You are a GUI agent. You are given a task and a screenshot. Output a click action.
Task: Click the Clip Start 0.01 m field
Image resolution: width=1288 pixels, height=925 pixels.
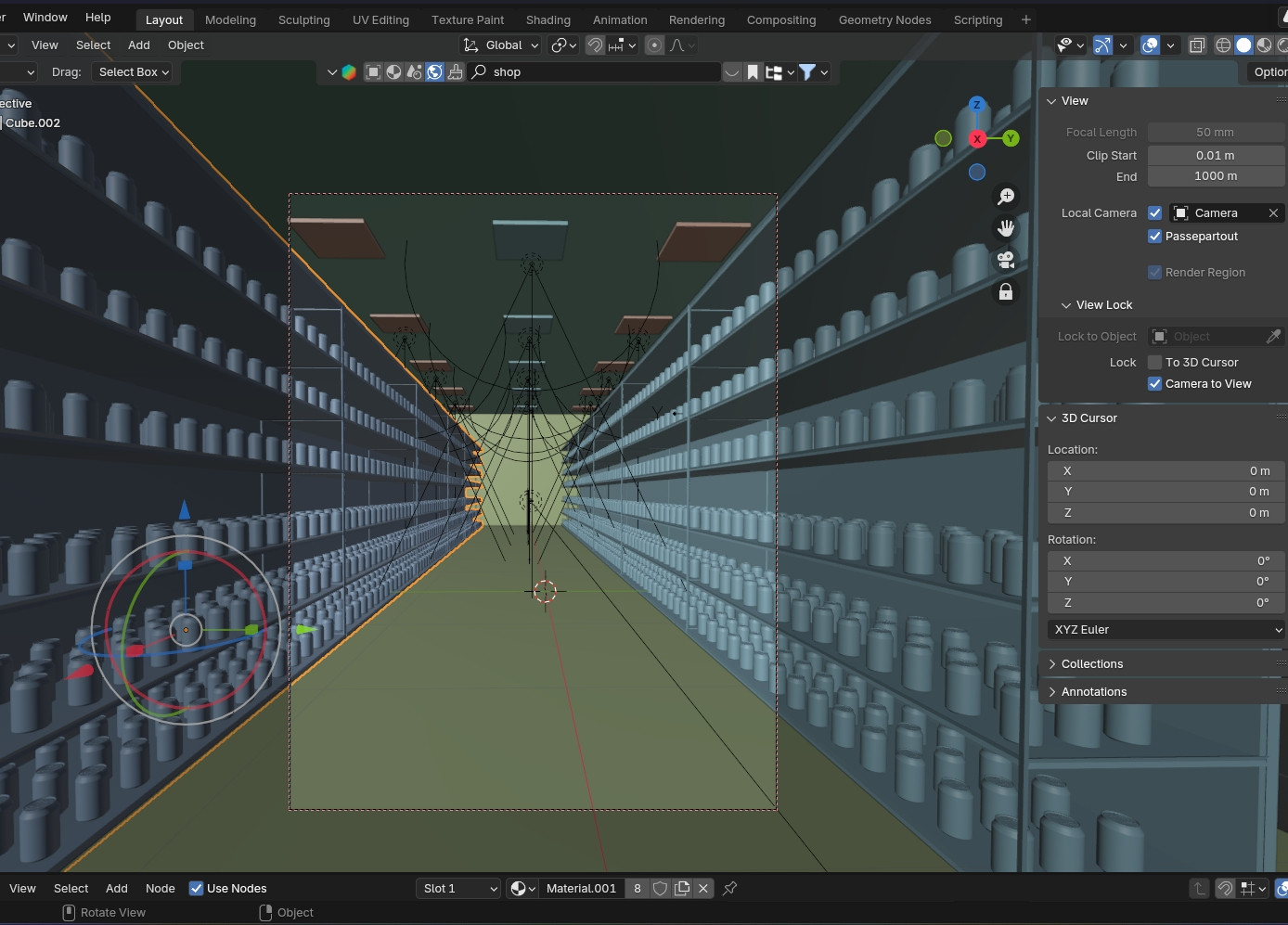[1216, 155]
